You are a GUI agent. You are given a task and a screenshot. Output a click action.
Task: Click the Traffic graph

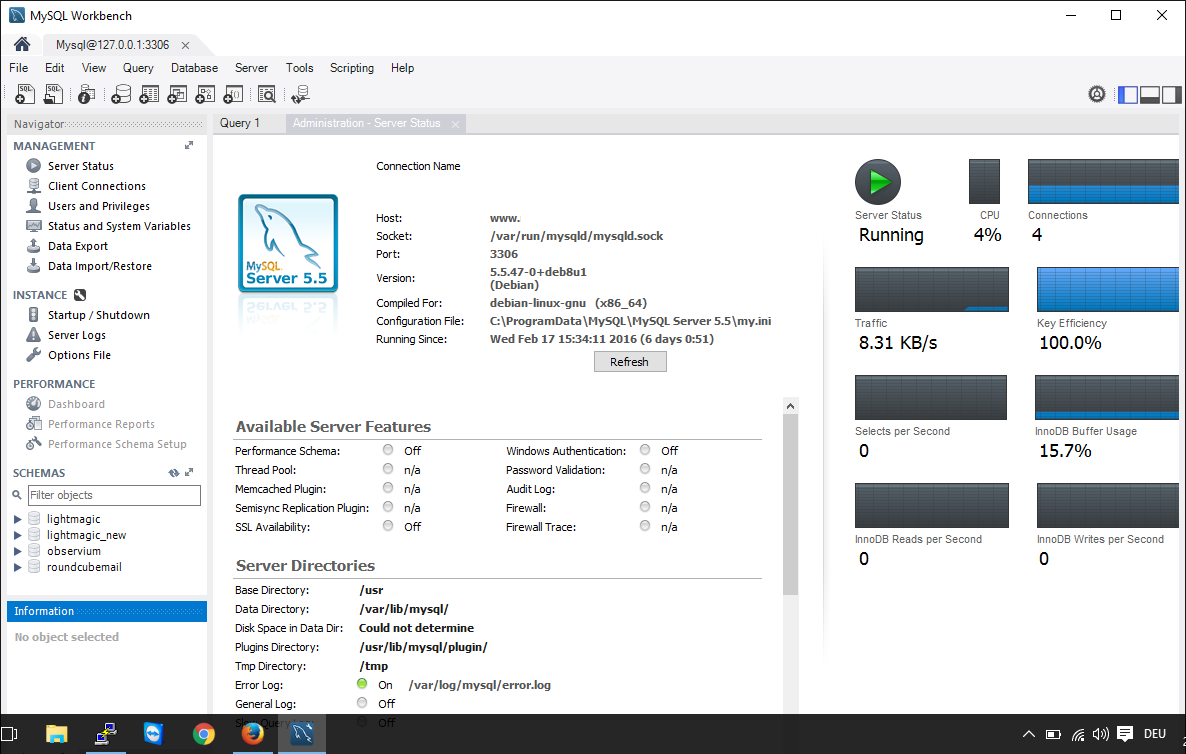(x=932, y=289)
